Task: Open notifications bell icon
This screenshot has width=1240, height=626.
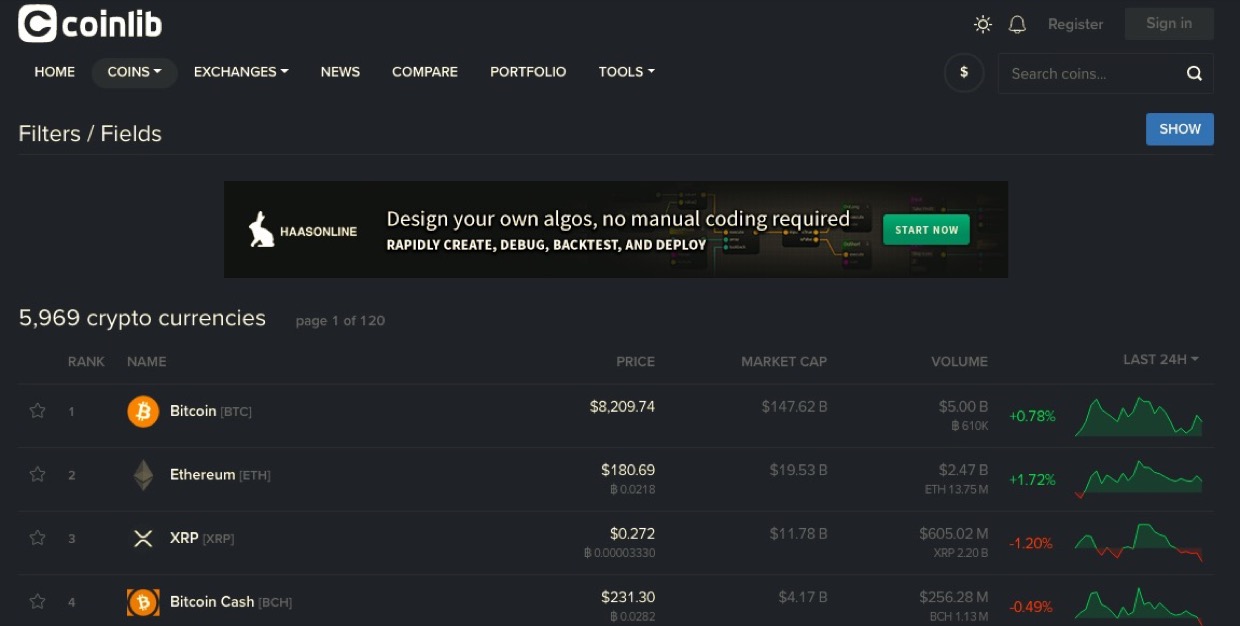Action: pyautogui.click(x=1017, y=24)
